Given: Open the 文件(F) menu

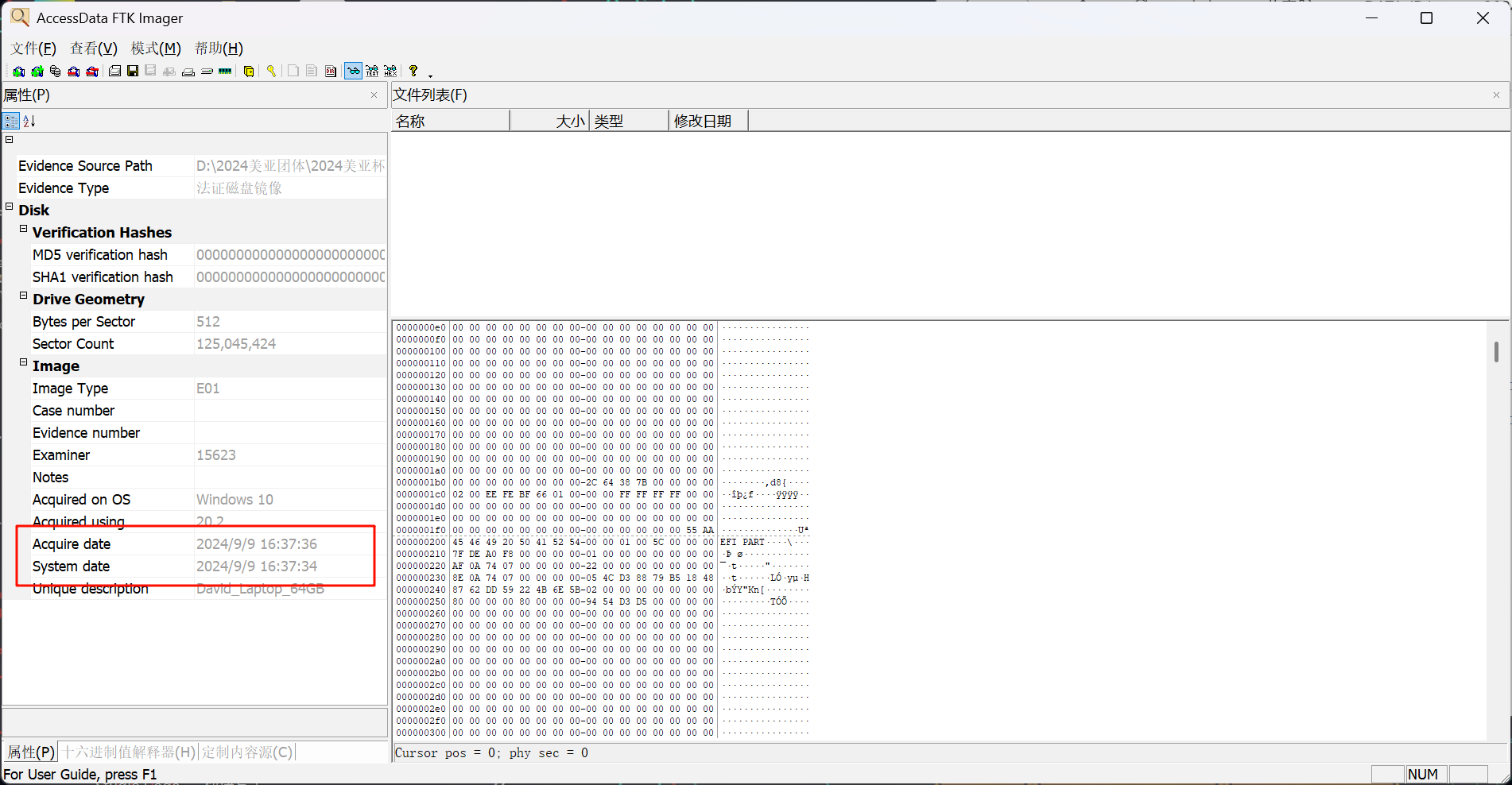Looking at the screenshot, I should point(33,48).
